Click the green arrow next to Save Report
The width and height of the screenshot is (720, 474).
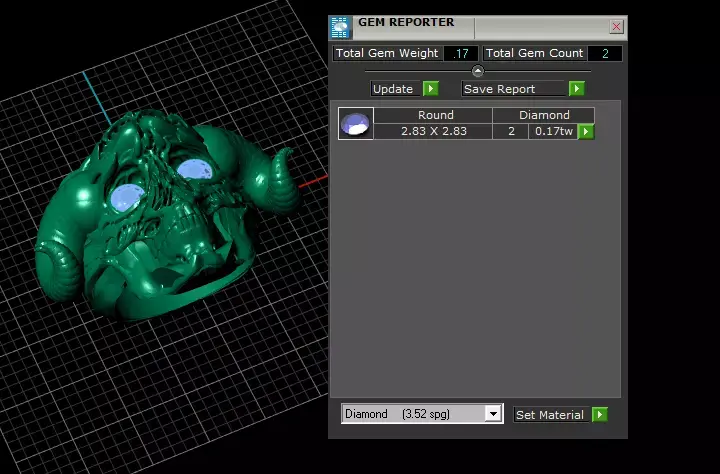(x=577, y=89)
